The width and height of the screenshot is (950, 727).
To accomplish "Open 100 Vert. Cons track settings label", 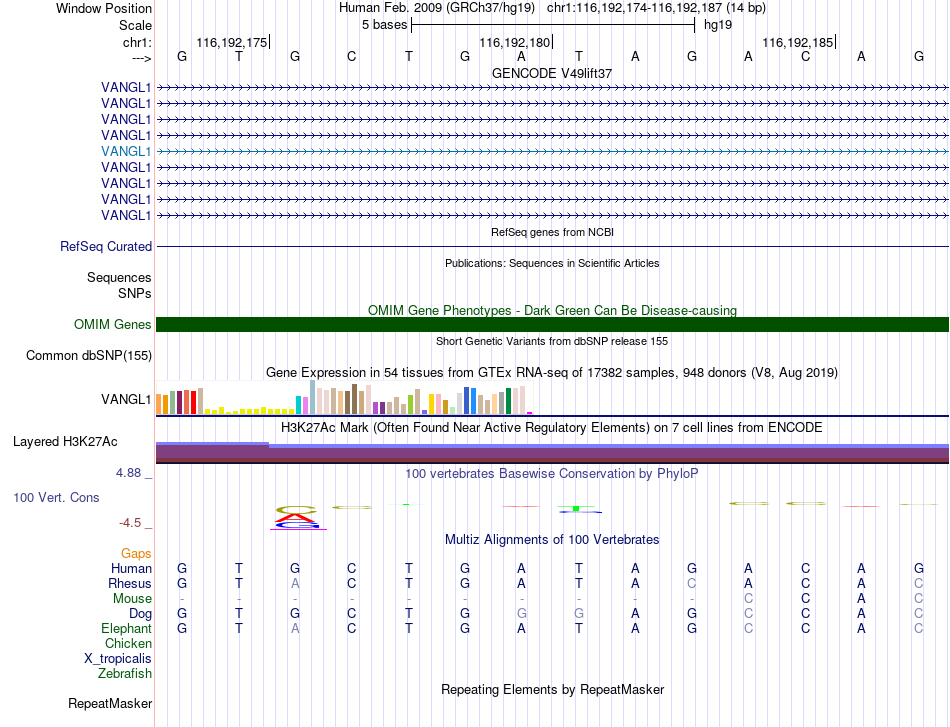I will coord(56,497).
